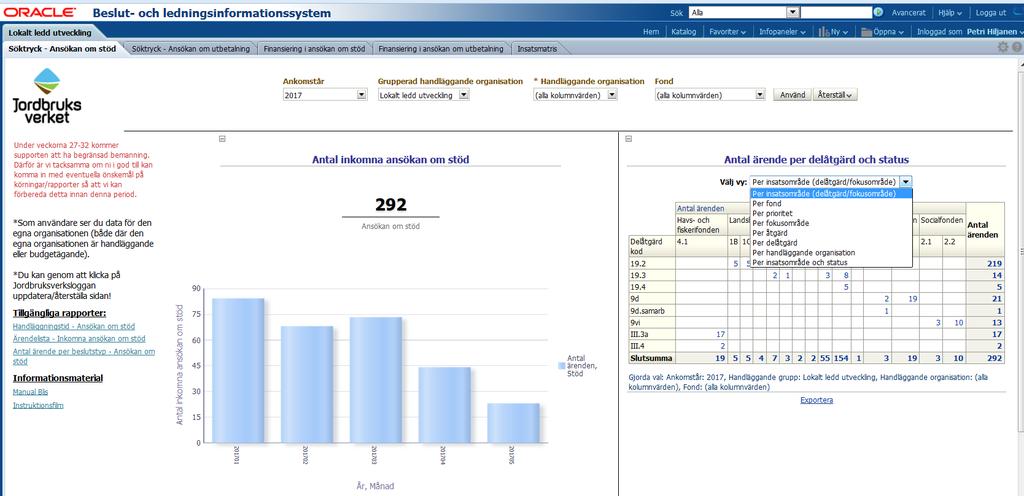
Task: Open the Instruktionsfilm link
Action: [38, 405]
